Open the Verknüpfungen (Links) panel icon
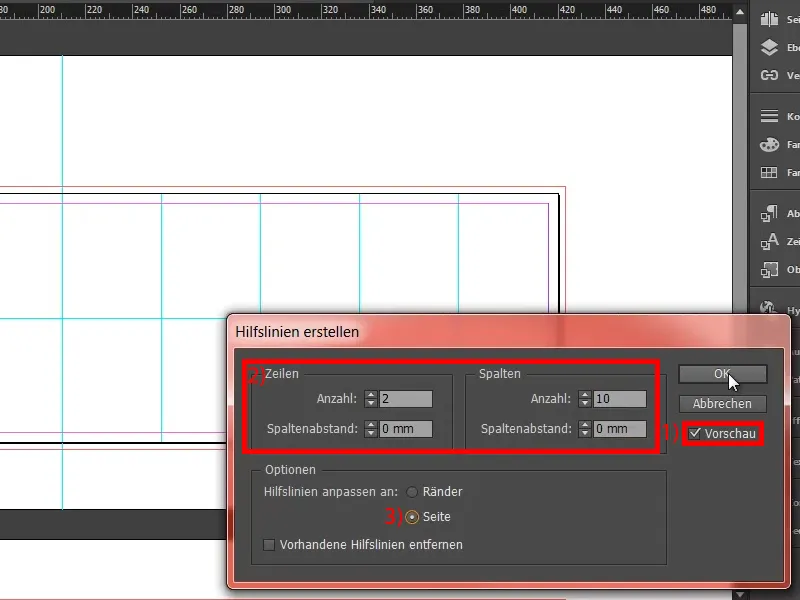800x600 pixels. click(x=769, y=76)
